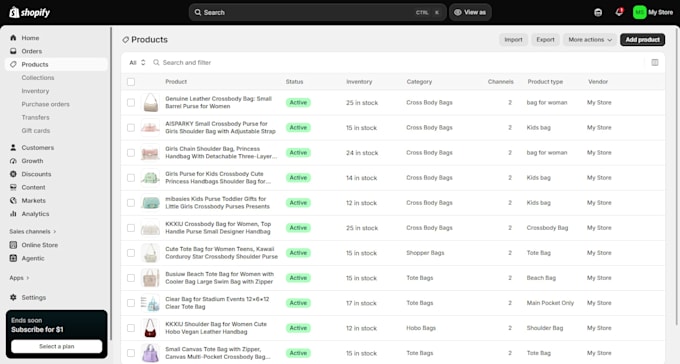
Task: Click the search magnifier in filter bar
Action: pyautogui.click(x=156, y=62)
